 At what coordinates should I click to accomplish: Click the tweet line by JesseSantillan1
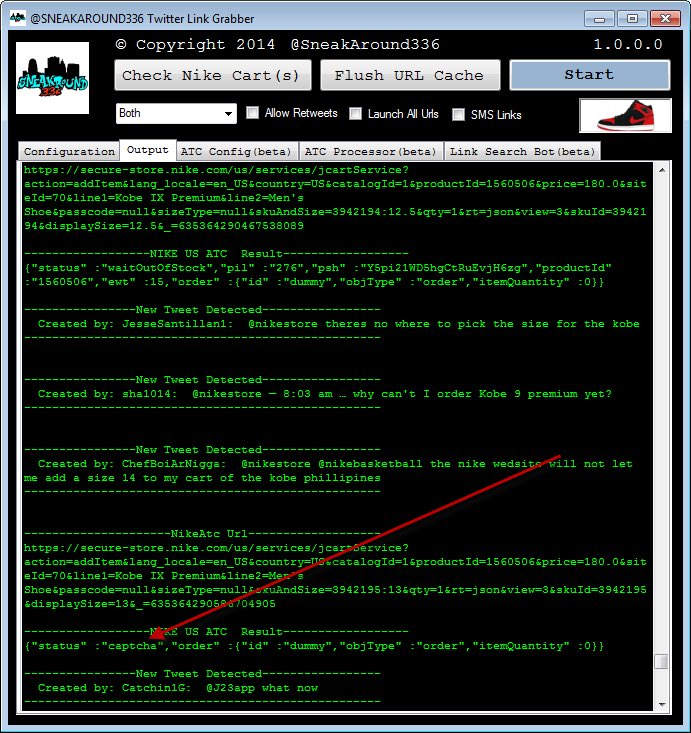[x=338, y=324]
